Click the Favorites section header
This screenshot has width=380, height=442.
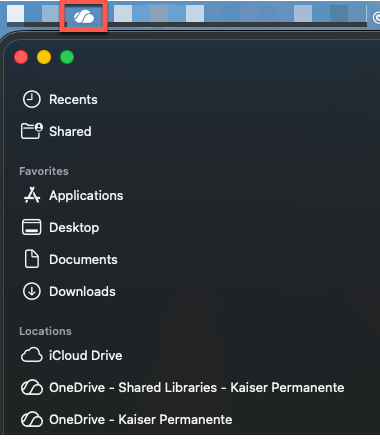44,171
